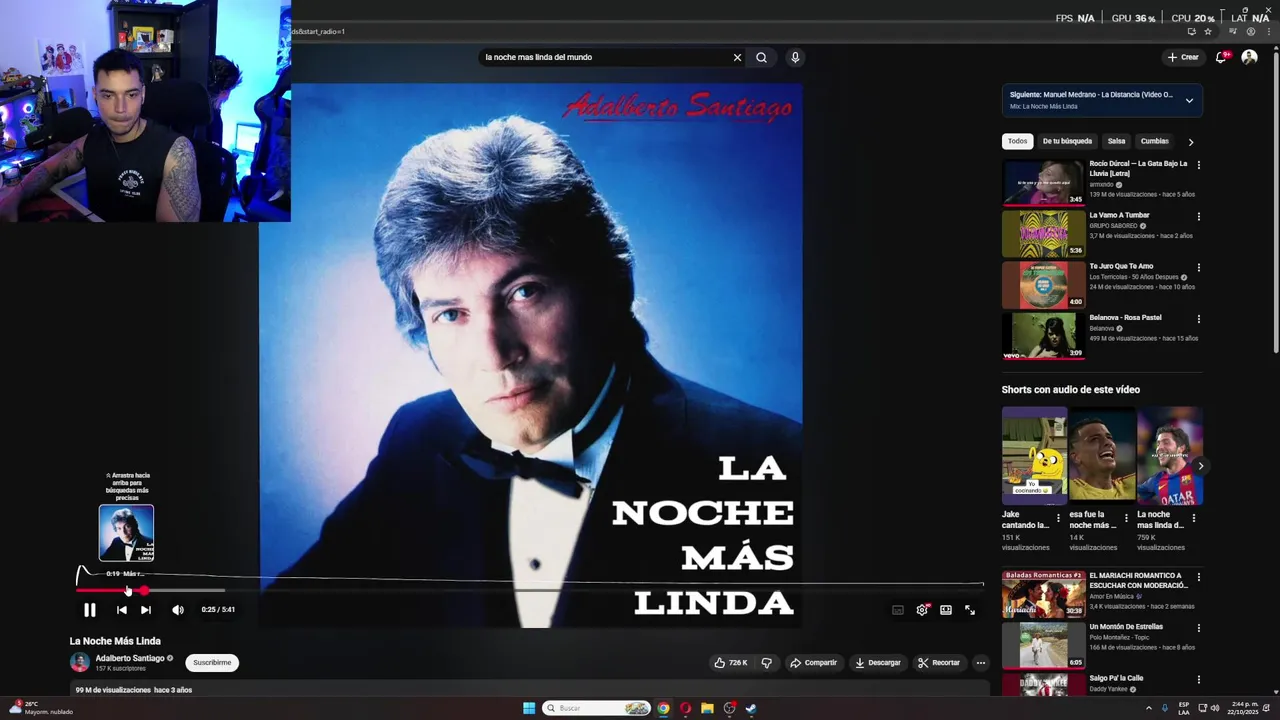1280x720 pixels.
Task: Open the Adalberto Santiago channel avatar
Action: coord(80,663)
